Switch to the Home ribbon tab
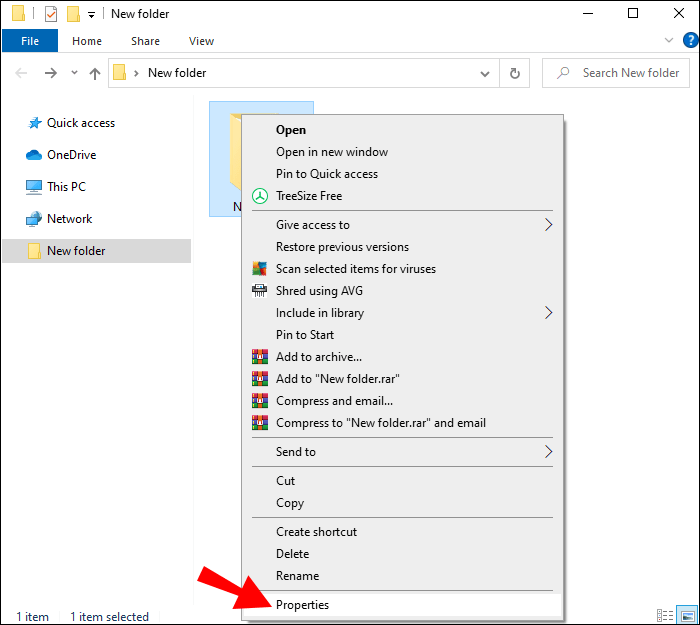This screenshot has width=700, height=625. click(87, 41)
